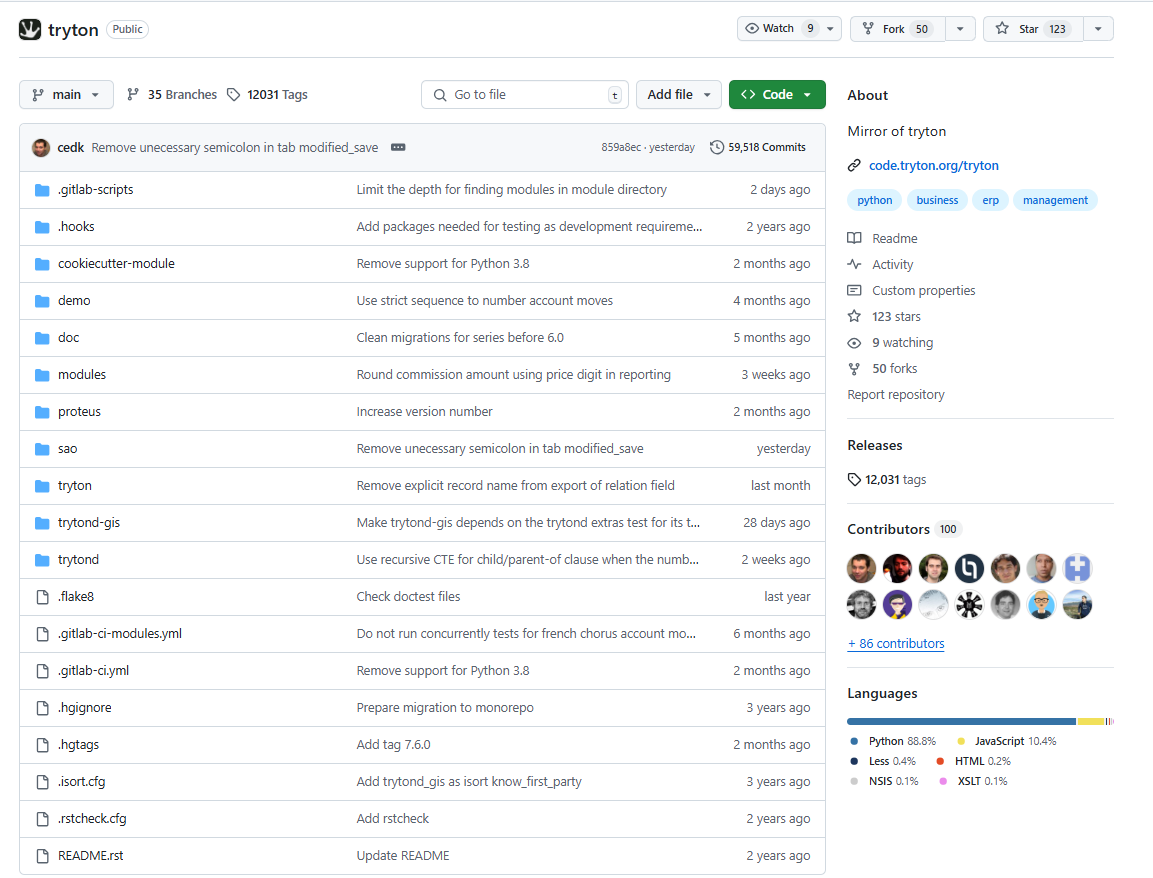The width and height of the screenshot is (1153, 878).
Task: Open the Watch notifications dropdown arrow
Action: coord(831,29)
